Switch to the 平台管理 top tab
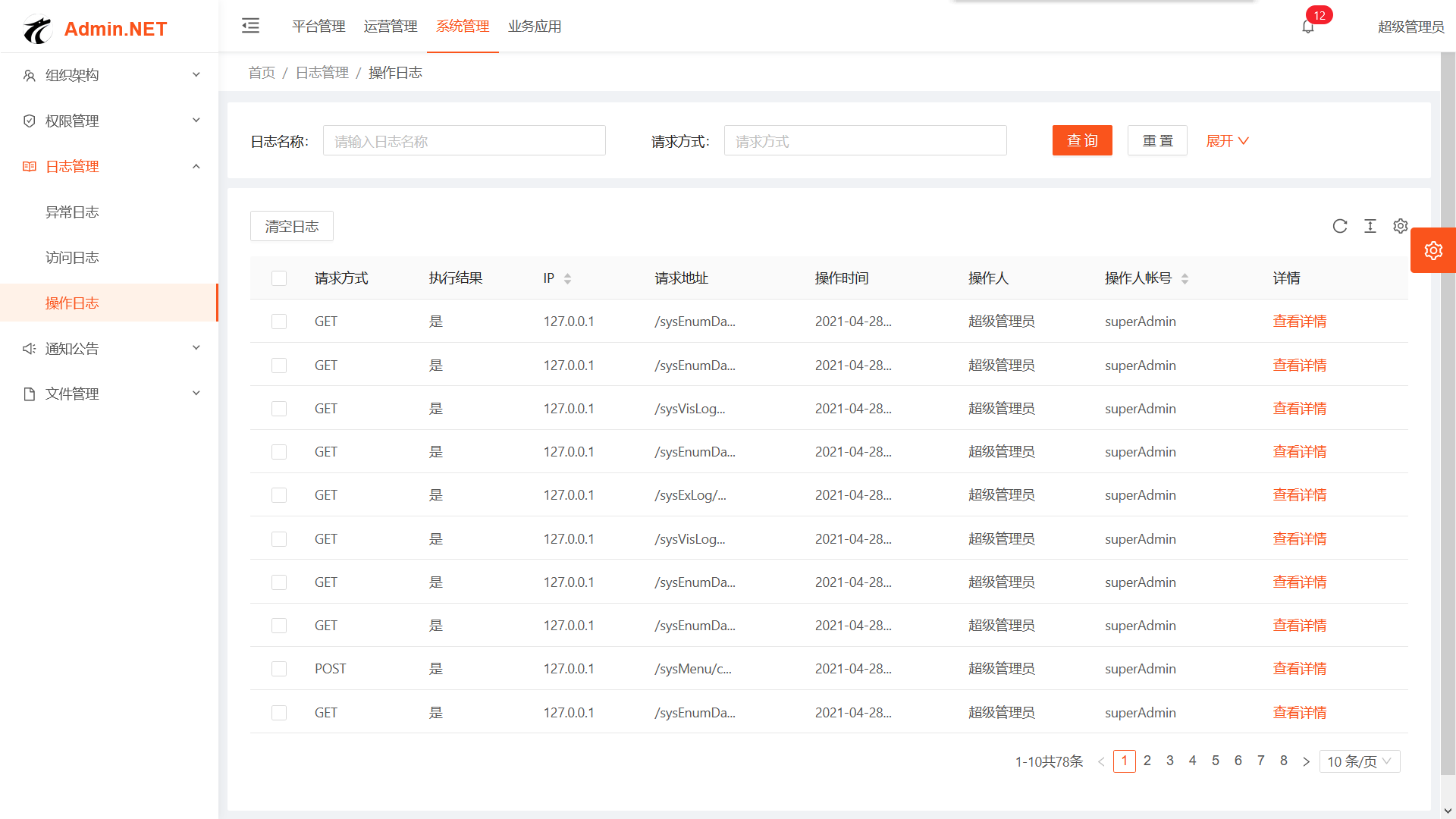Viewport: 1456px width, 819px height. click(318, 27)
